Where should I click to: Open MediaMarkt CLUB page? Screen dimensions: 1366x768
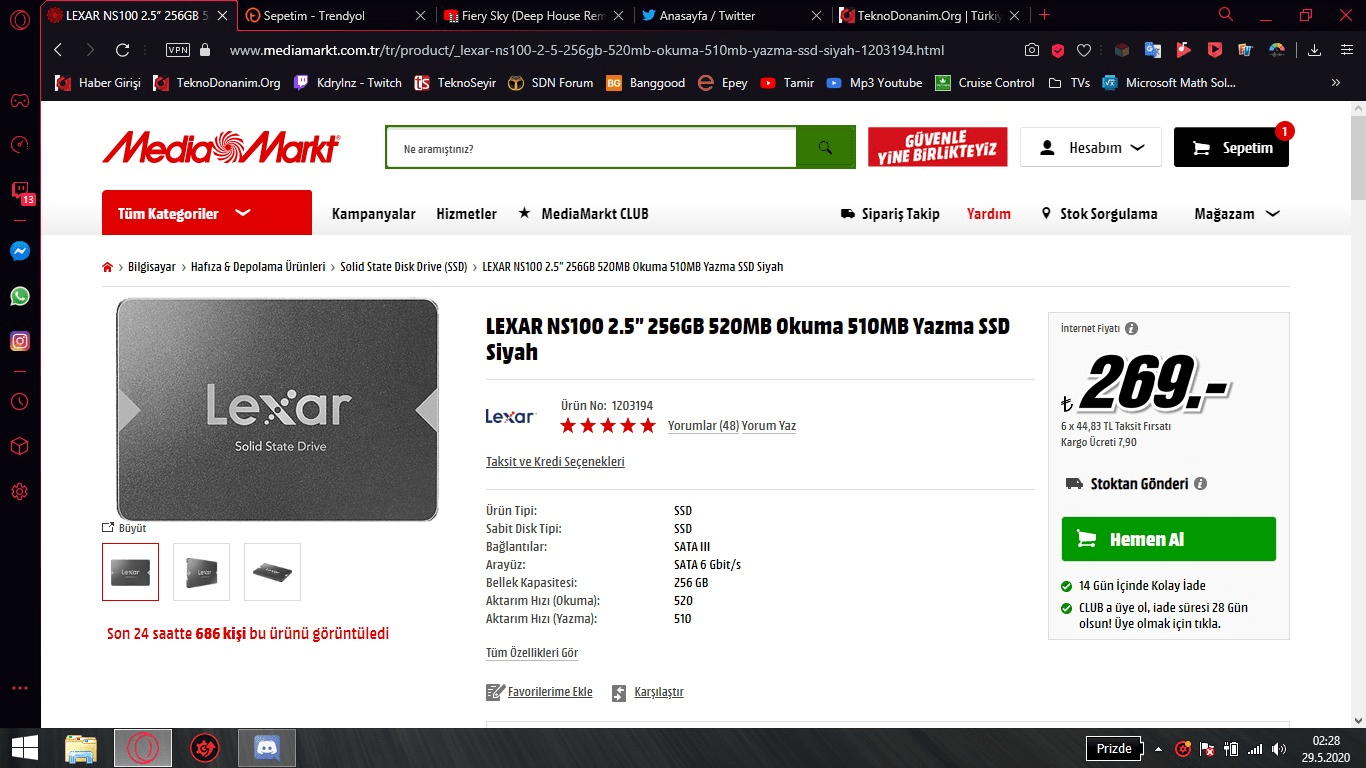click(x=583, y=214)
